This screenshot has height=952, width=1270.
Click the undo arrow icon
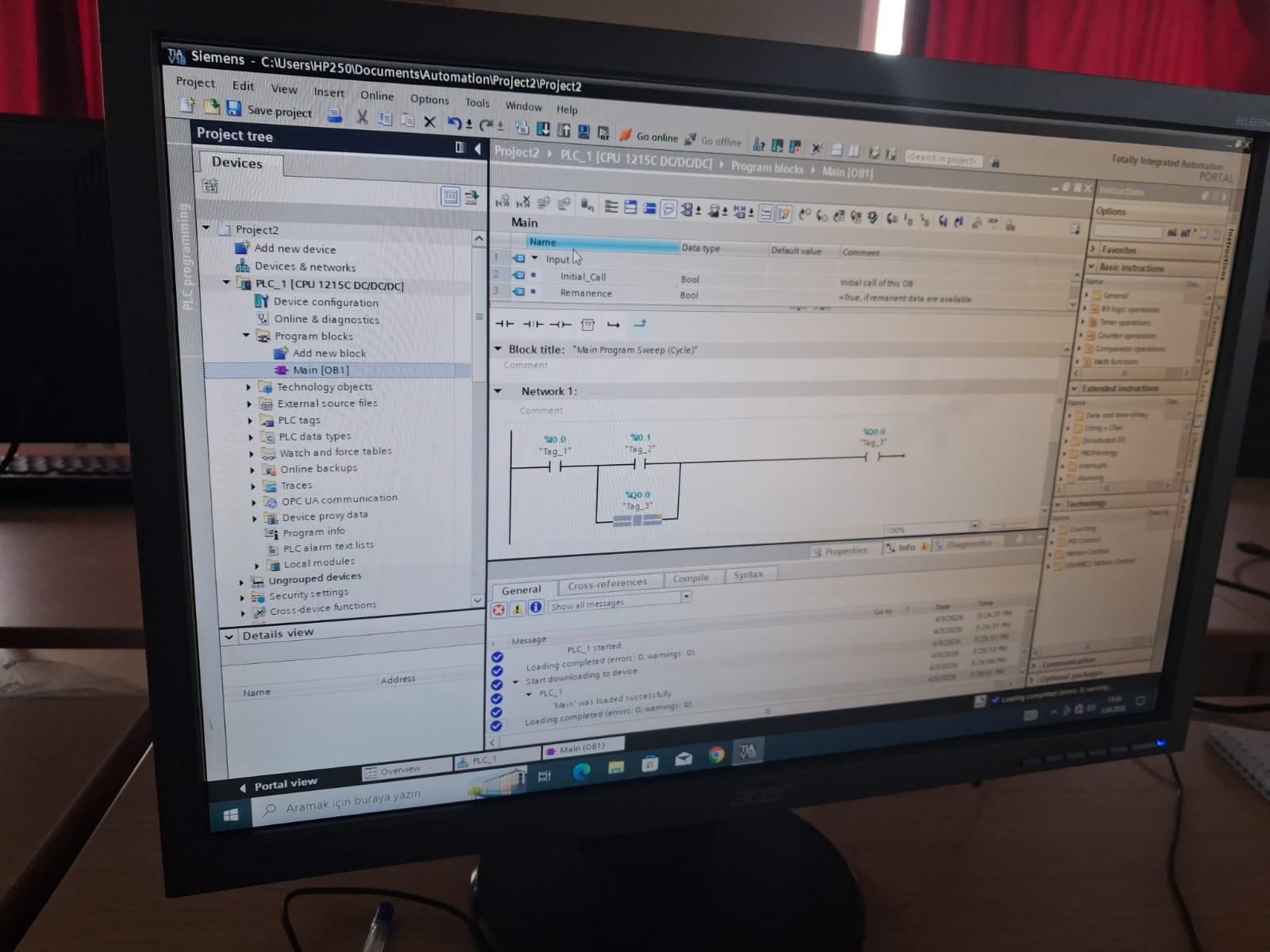(x=454, y=123)
